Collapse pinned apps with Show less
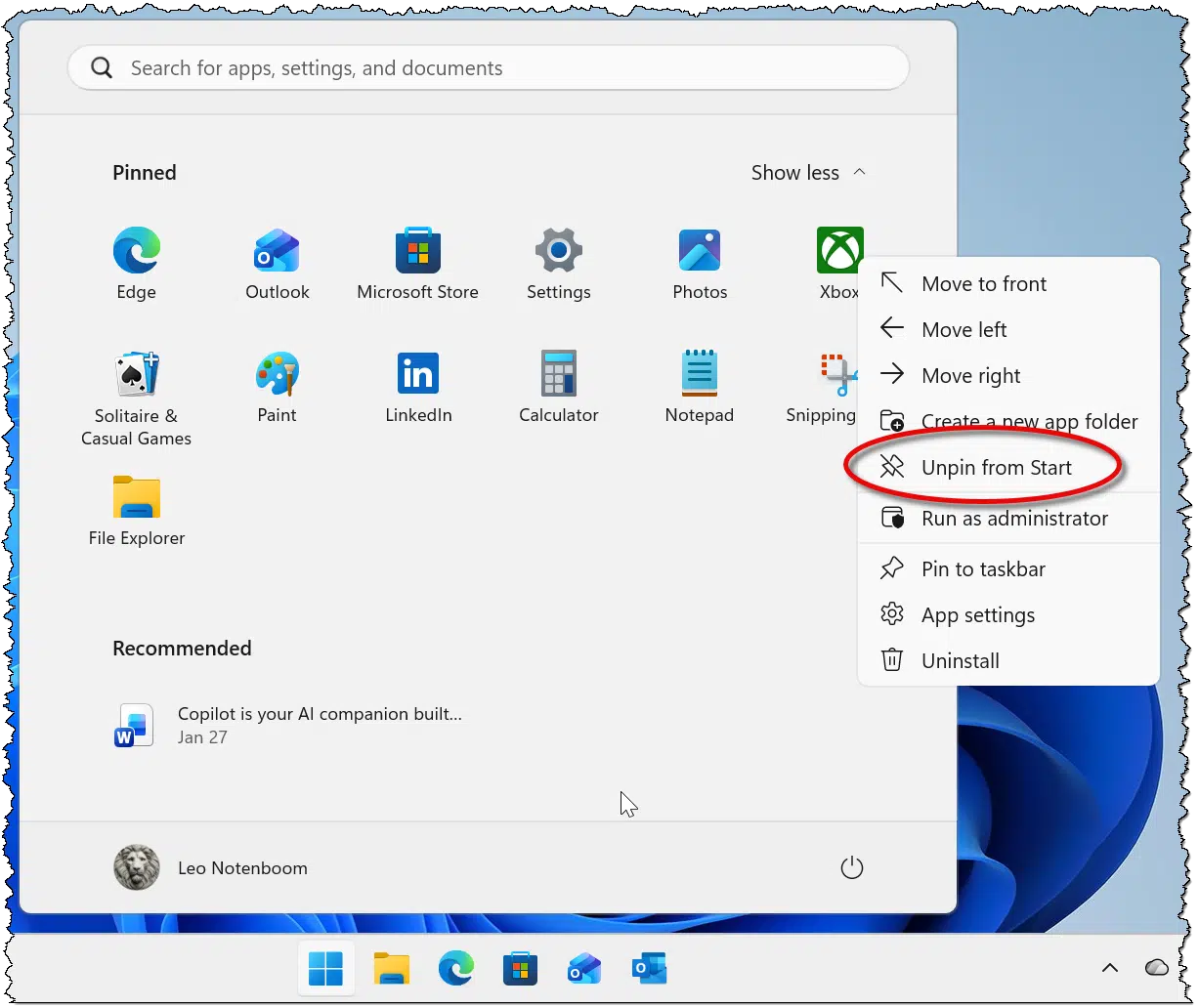The image size is (1199, 1008). [x=807, y=173]
